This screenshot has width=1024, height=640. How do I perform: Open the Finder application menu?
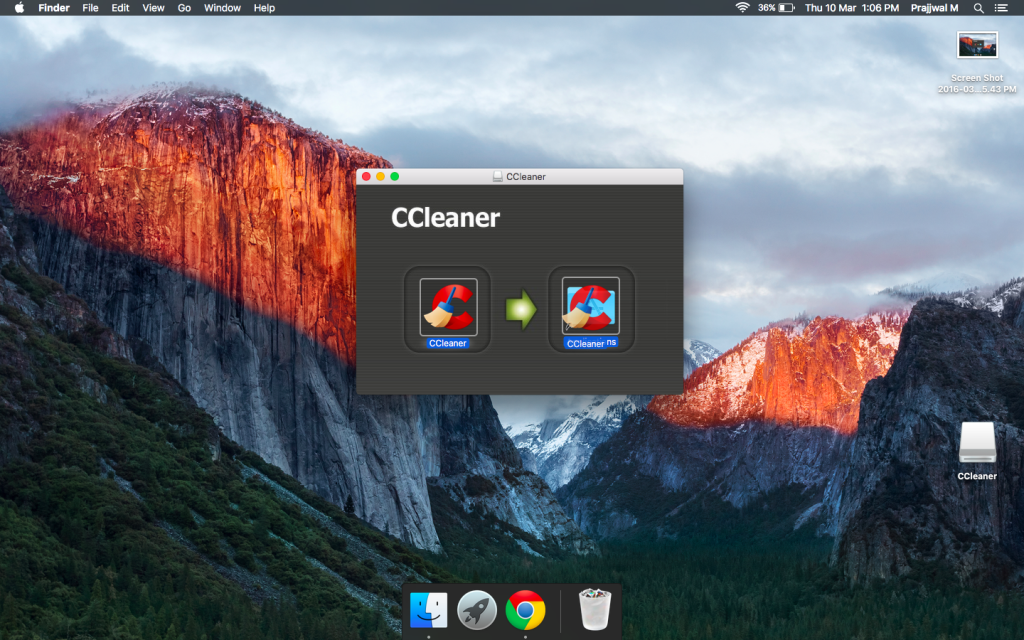tap(54, 8)
